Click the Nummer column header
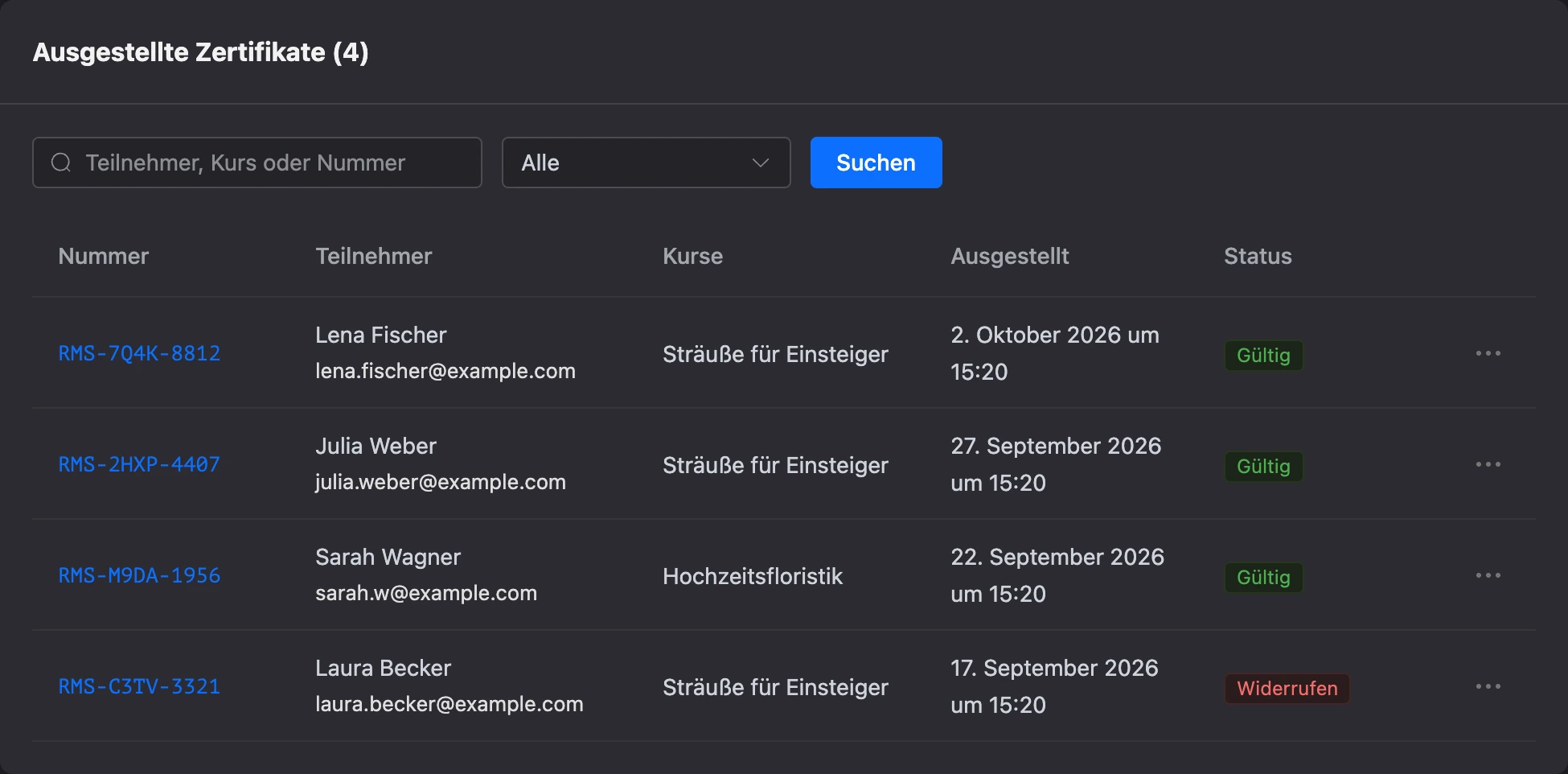Image resolution: width=1568 pixels, height=774 pixels. tap(104, 256)
